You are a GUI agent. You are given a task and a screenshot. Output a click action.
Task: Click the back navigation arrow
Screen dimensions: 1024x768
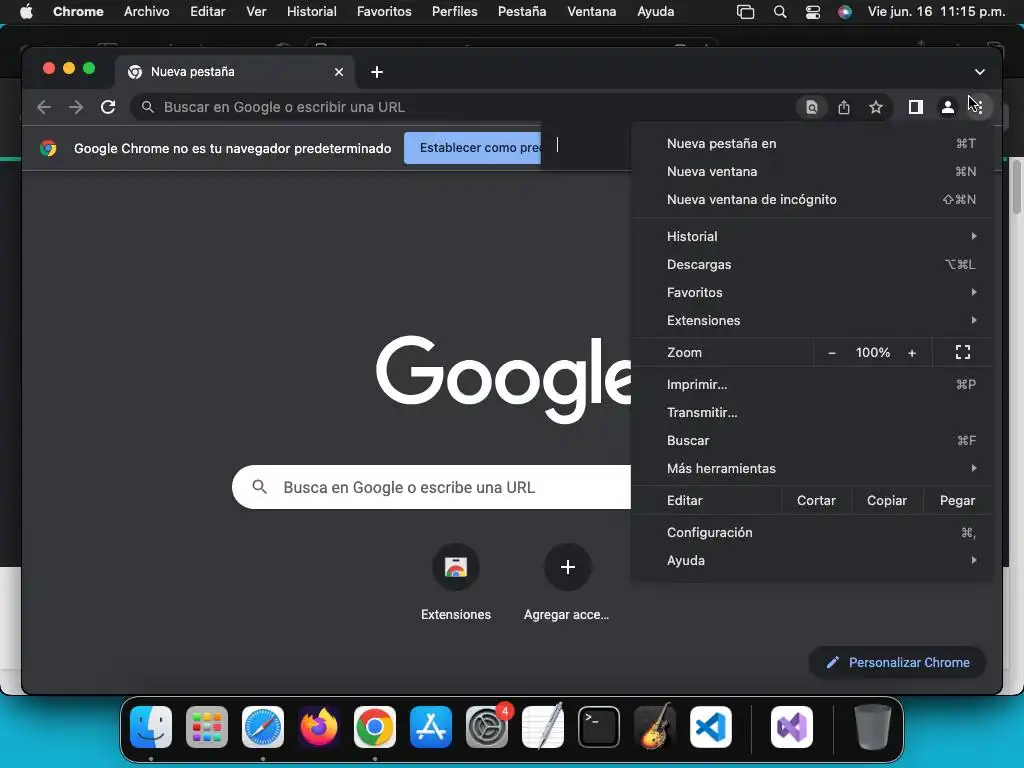44,107
